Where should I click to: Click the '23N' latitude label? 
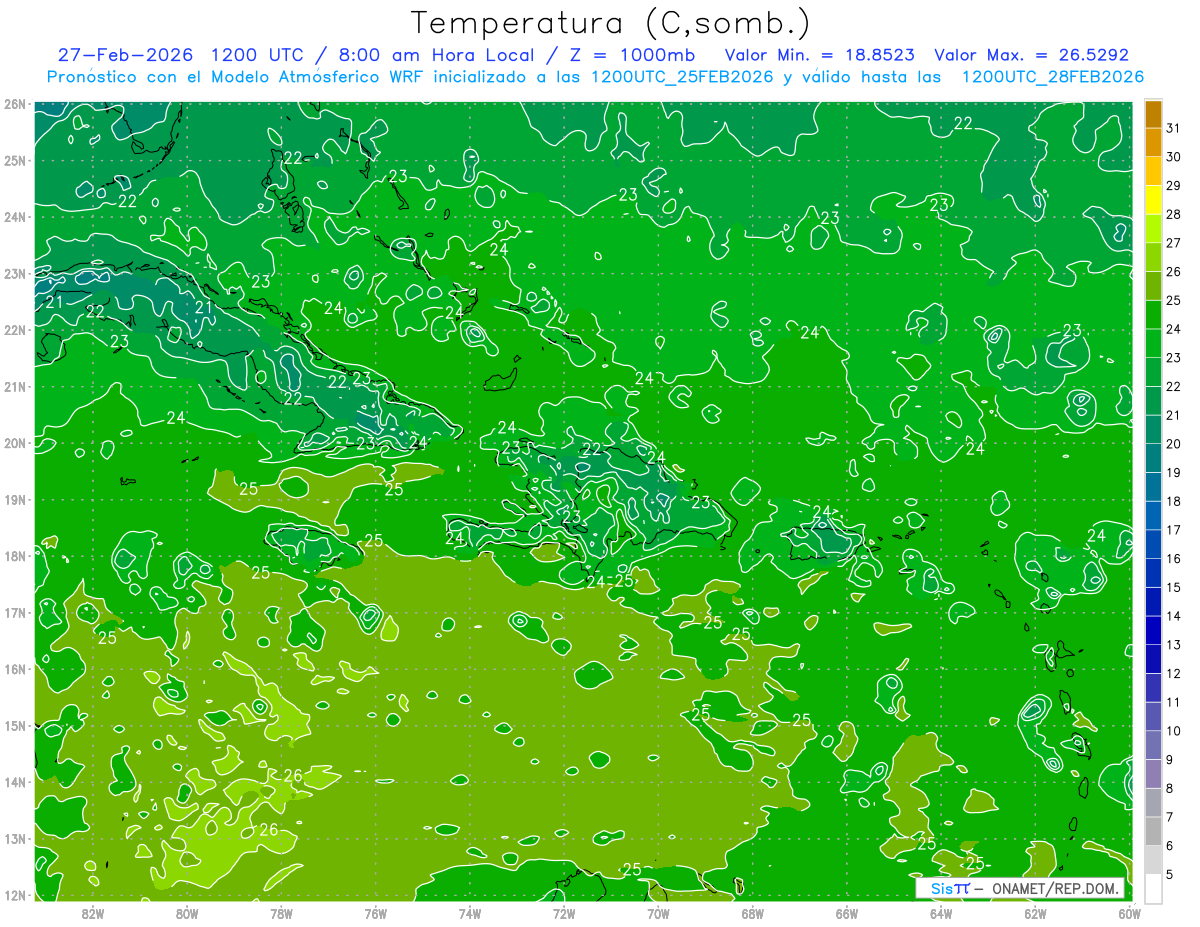click(x=14, y=274)
